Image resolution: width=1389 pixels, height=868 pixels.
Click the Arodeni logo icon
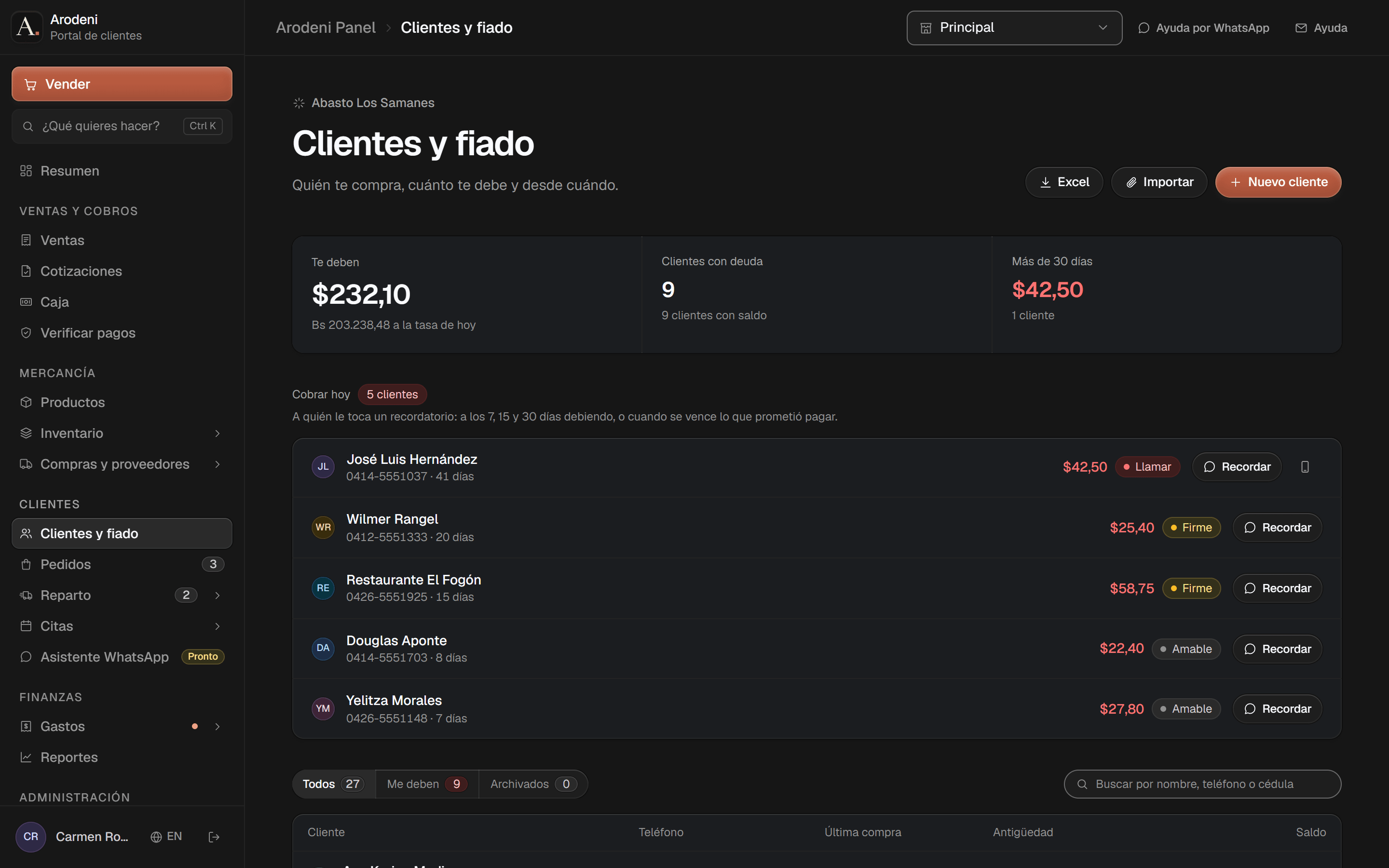tap(27, 27)
